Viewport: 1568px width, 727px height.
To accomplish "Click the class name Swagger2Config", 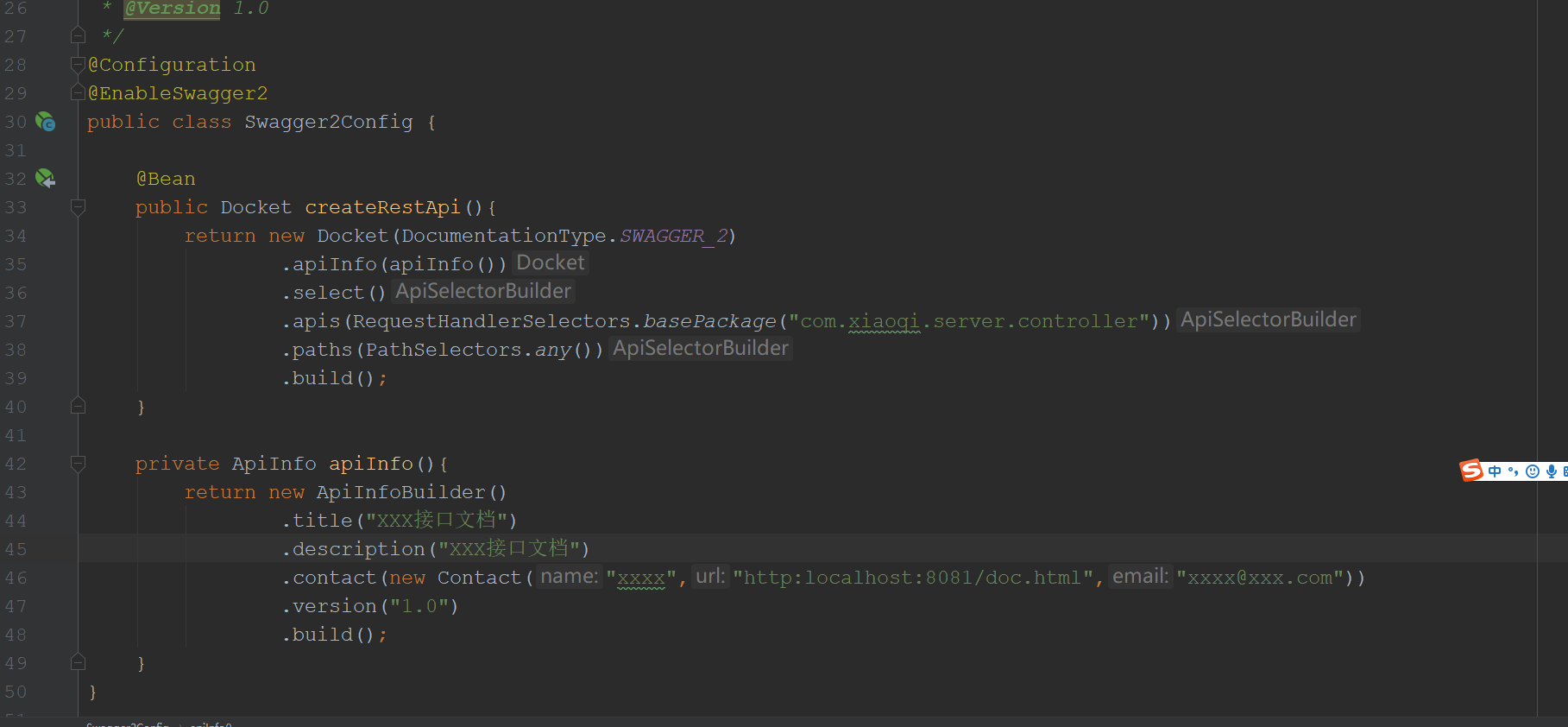I will click(329, 122).
